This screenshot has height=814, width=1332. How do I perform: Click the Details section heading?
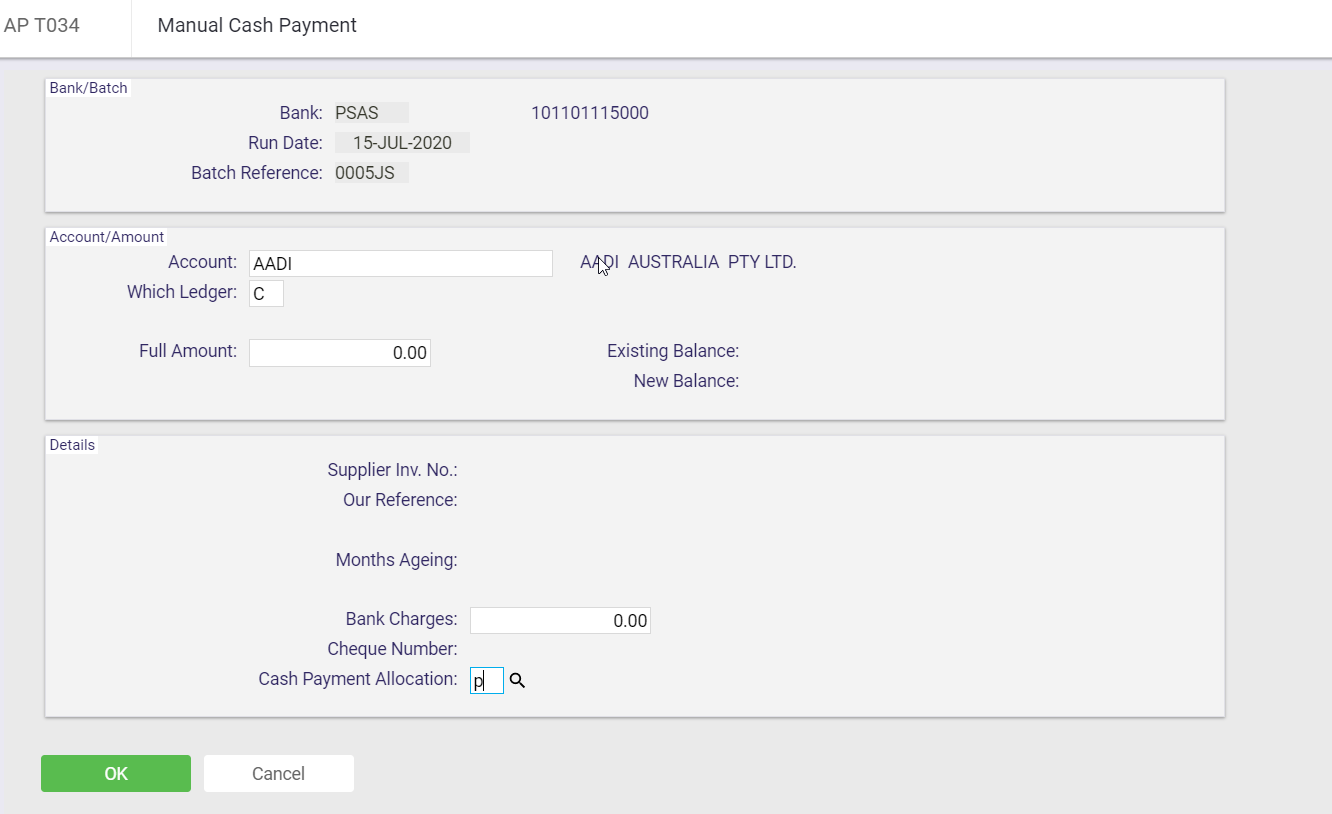pyautogui.click(x=73, y=445)
